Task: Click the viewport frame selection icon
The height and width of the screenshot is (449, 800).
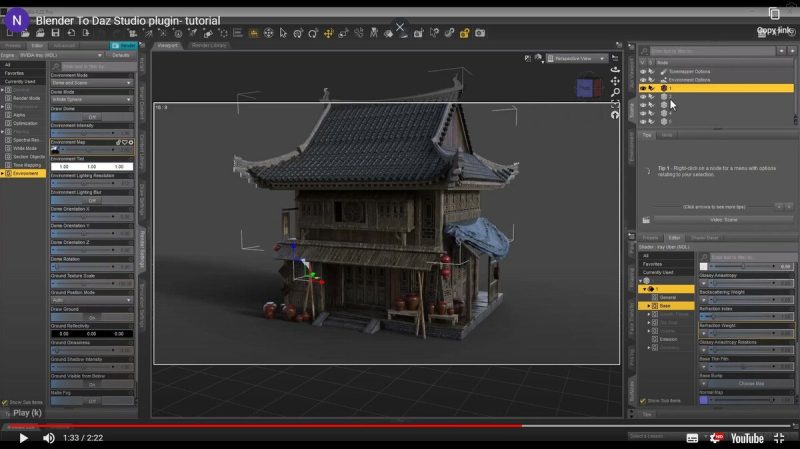Action: (615, 104)
